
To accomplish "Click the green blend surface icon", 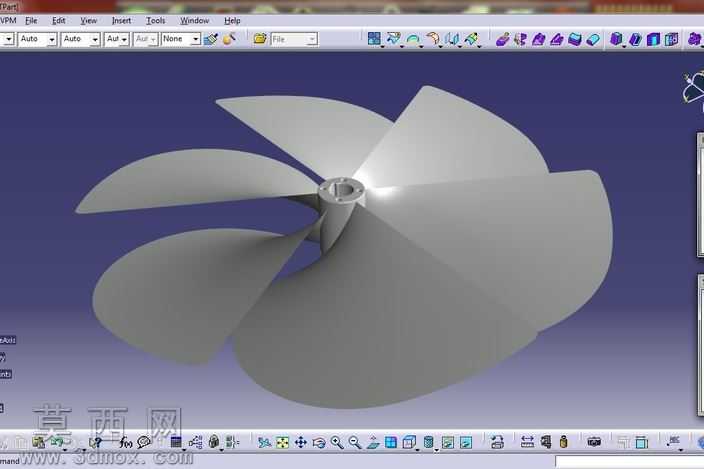I will click(471, 39).
